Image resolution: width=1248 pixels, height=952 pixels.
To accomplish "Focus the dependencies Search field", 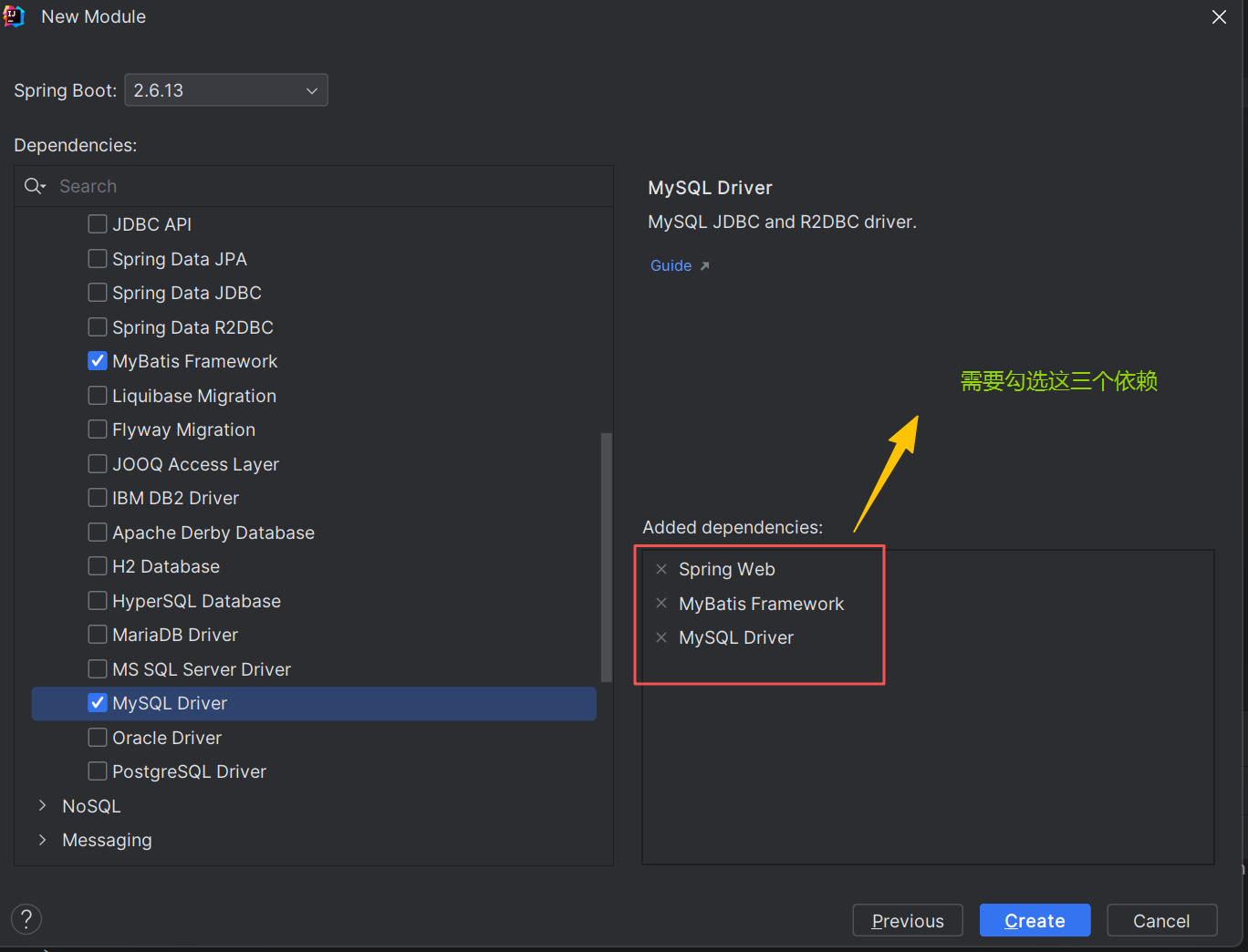I will pyautogui.click(x=314, y=186).
